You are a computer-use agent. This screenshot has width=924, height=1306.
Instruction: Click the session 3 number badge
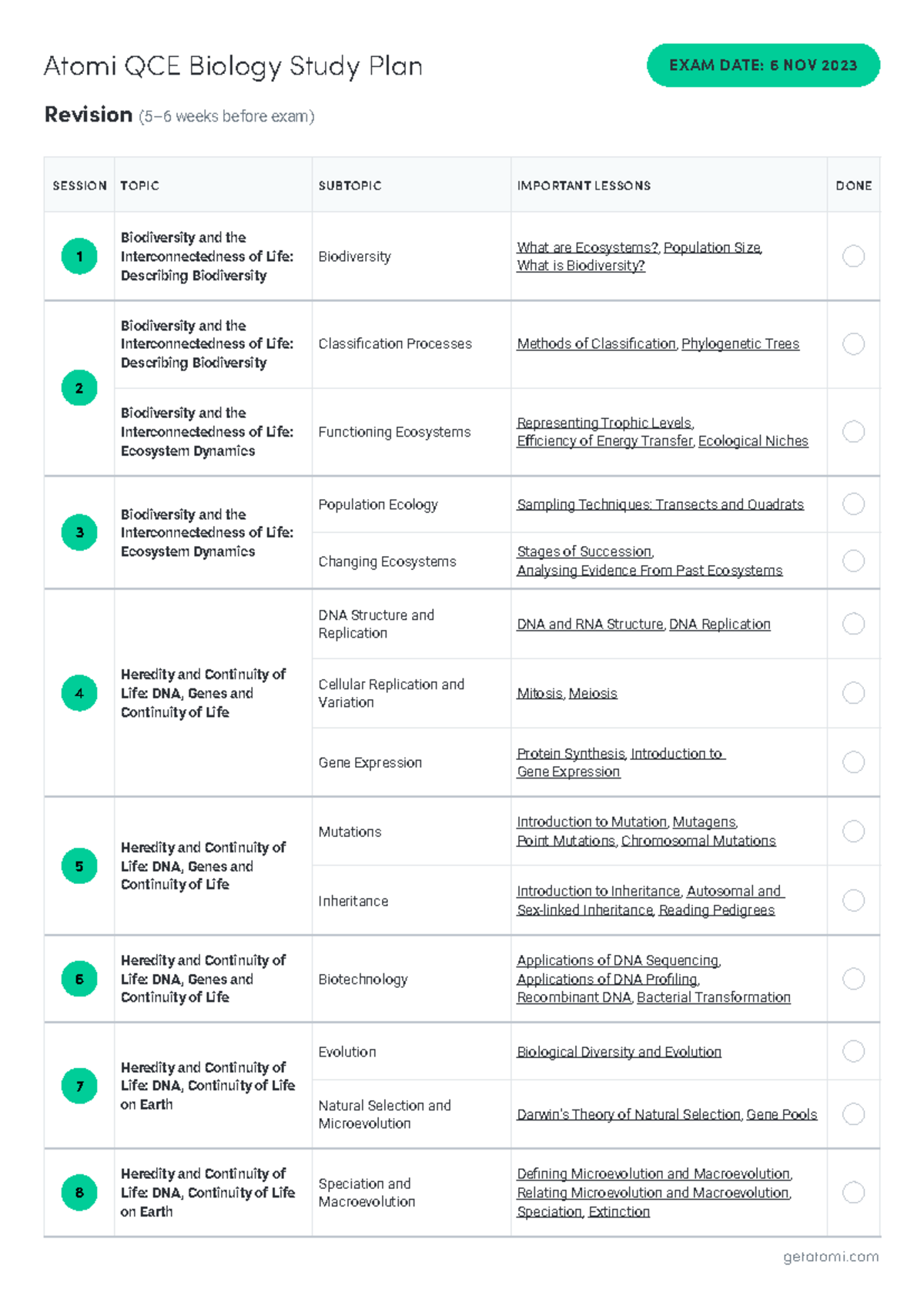coord(79,532)
